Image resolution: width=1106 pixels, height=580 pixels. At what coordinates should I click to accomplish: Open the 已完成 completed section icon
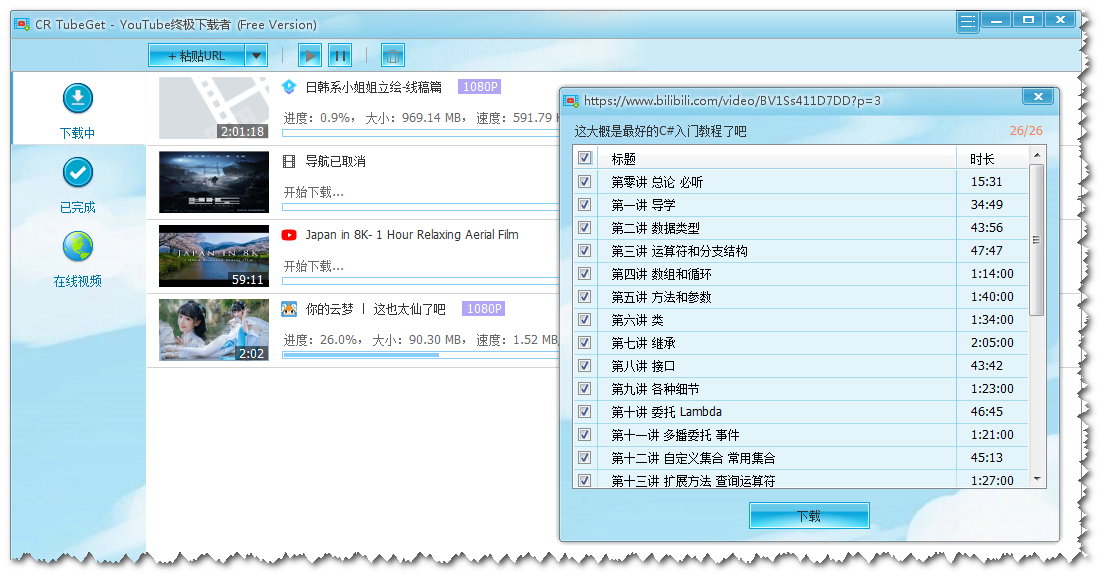click(x=78, y=173)
